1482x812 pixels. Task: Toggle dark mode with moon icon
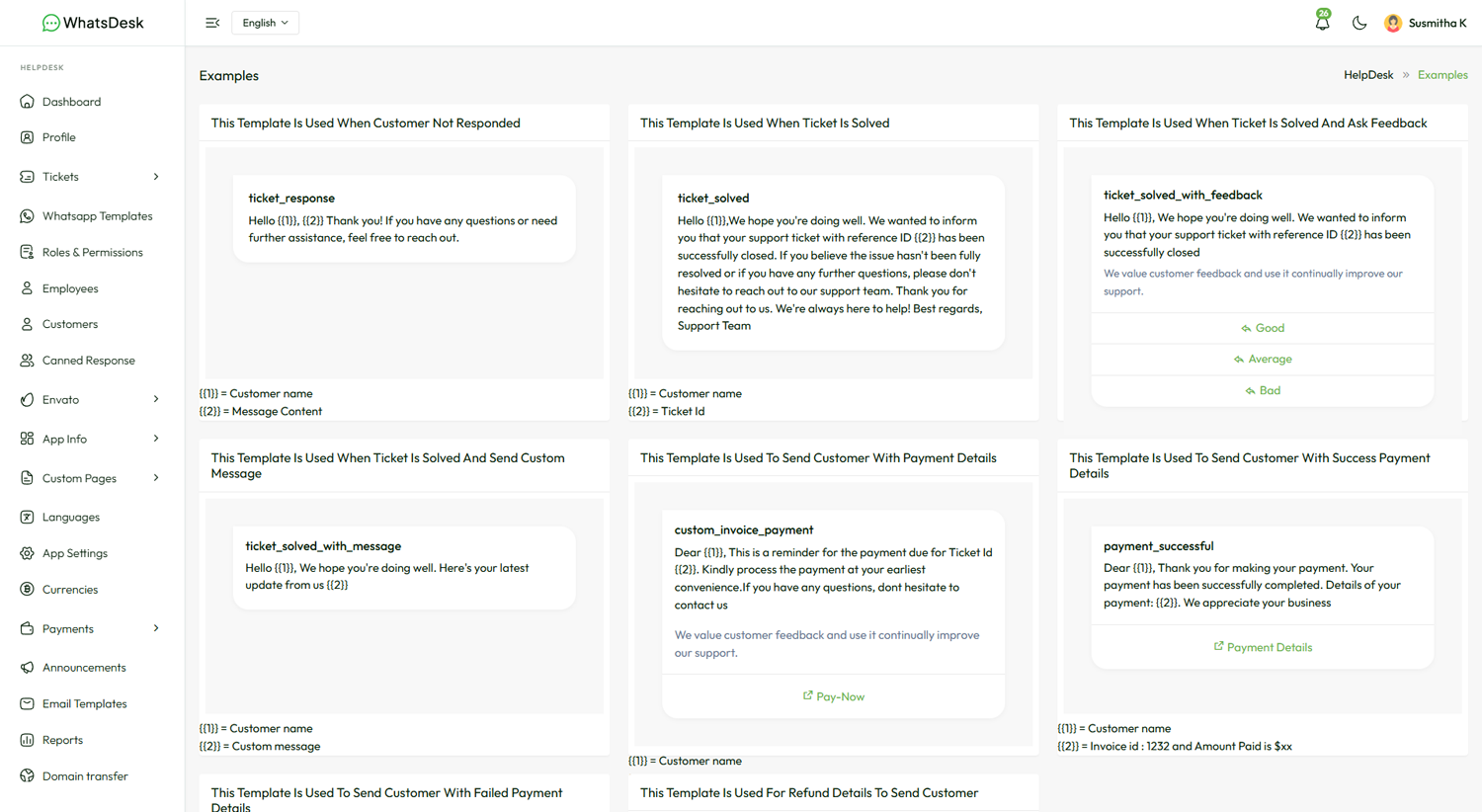click(x=1359, y=23)
